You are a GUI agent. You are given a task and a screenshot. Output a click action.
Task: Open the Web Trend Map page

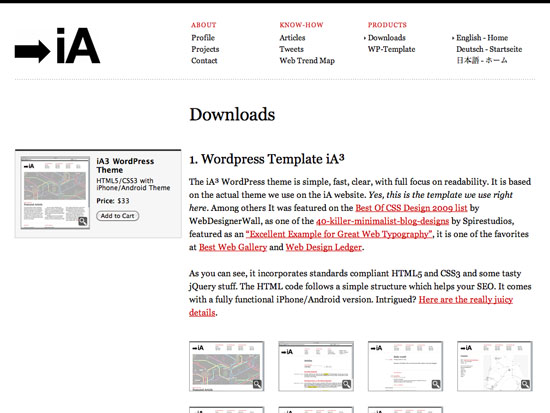point(307,61)
